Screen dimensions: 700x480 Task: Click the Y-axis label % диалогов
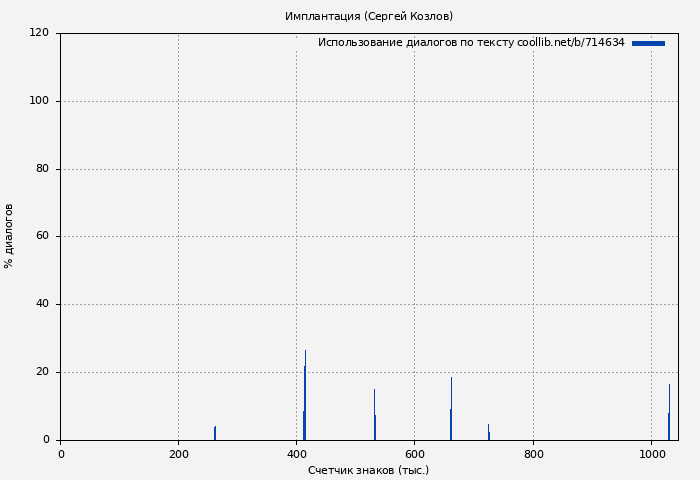click(9, 236)
